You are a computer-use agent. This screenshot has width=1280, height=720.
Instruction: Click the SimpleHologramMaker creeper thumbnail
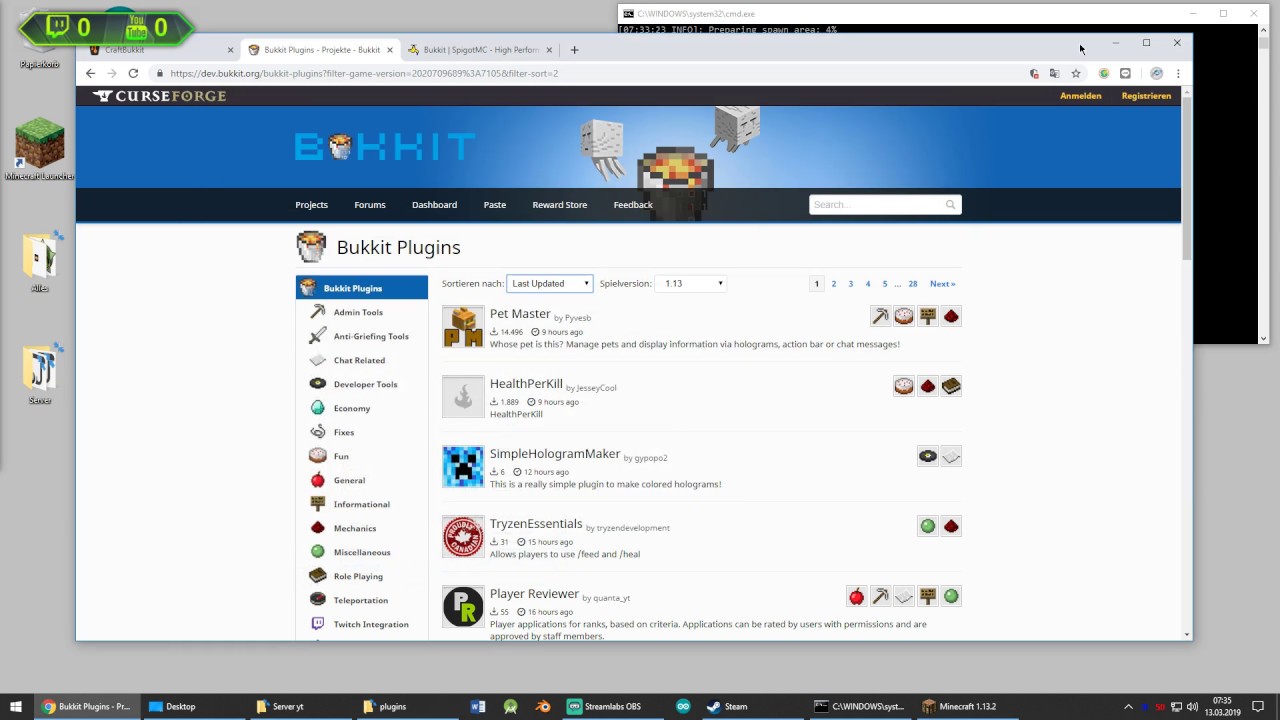click(x=463, y=467)
